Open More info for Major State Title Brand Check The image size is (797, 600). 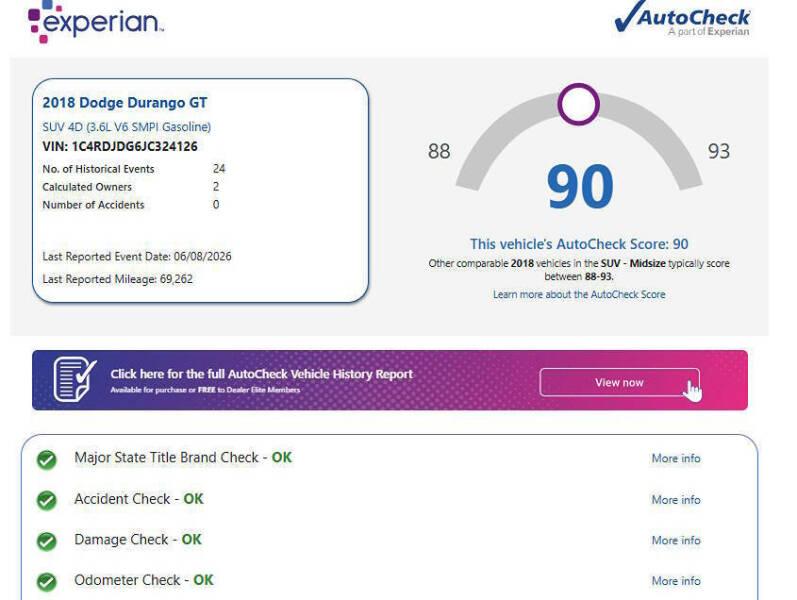pyautogui.click(x=676, y=458)
